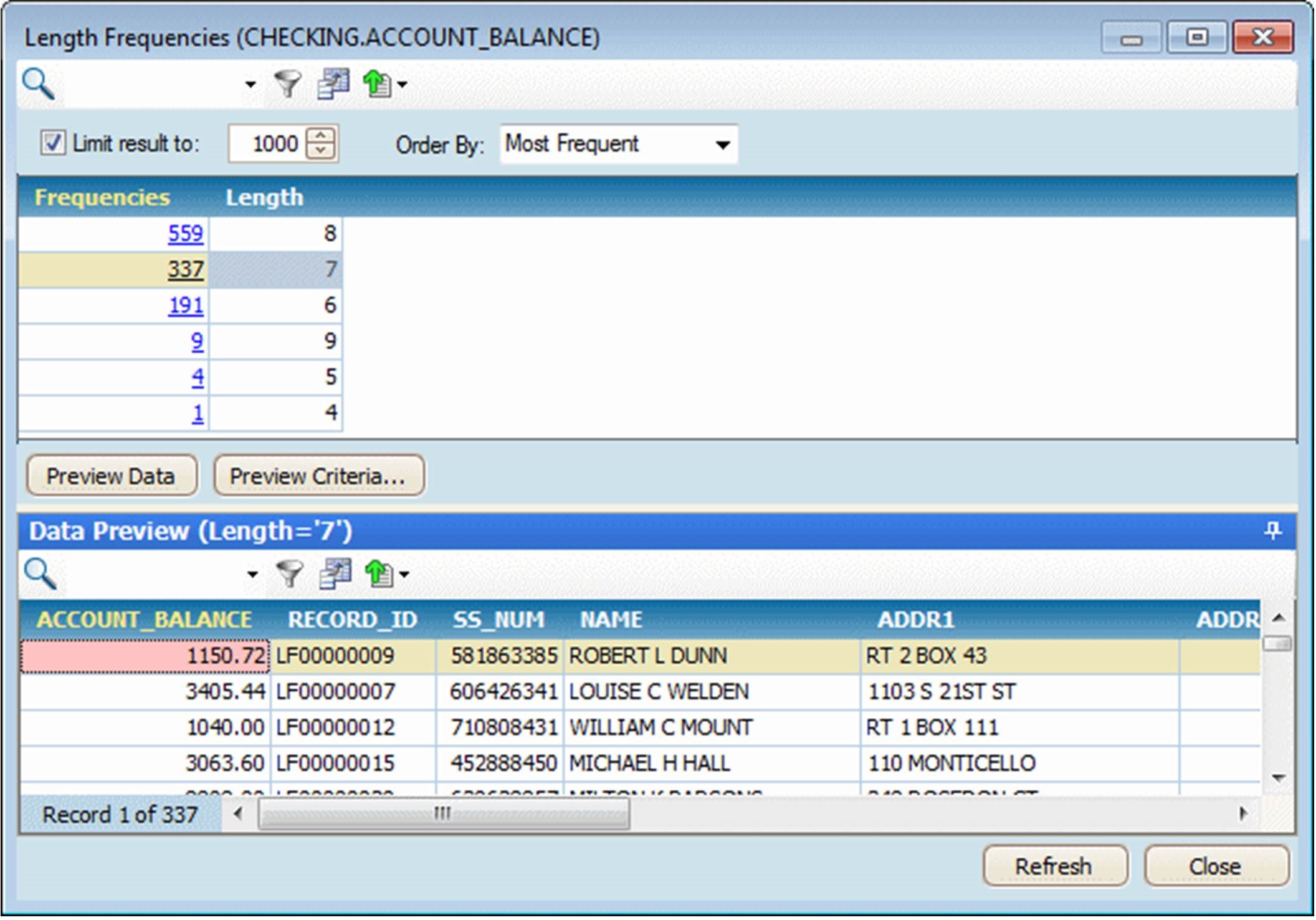Image resolution: width=1316 pixels, height=920 pixels.
Task: Click the Close button at the bottom
Action: 1216,866
